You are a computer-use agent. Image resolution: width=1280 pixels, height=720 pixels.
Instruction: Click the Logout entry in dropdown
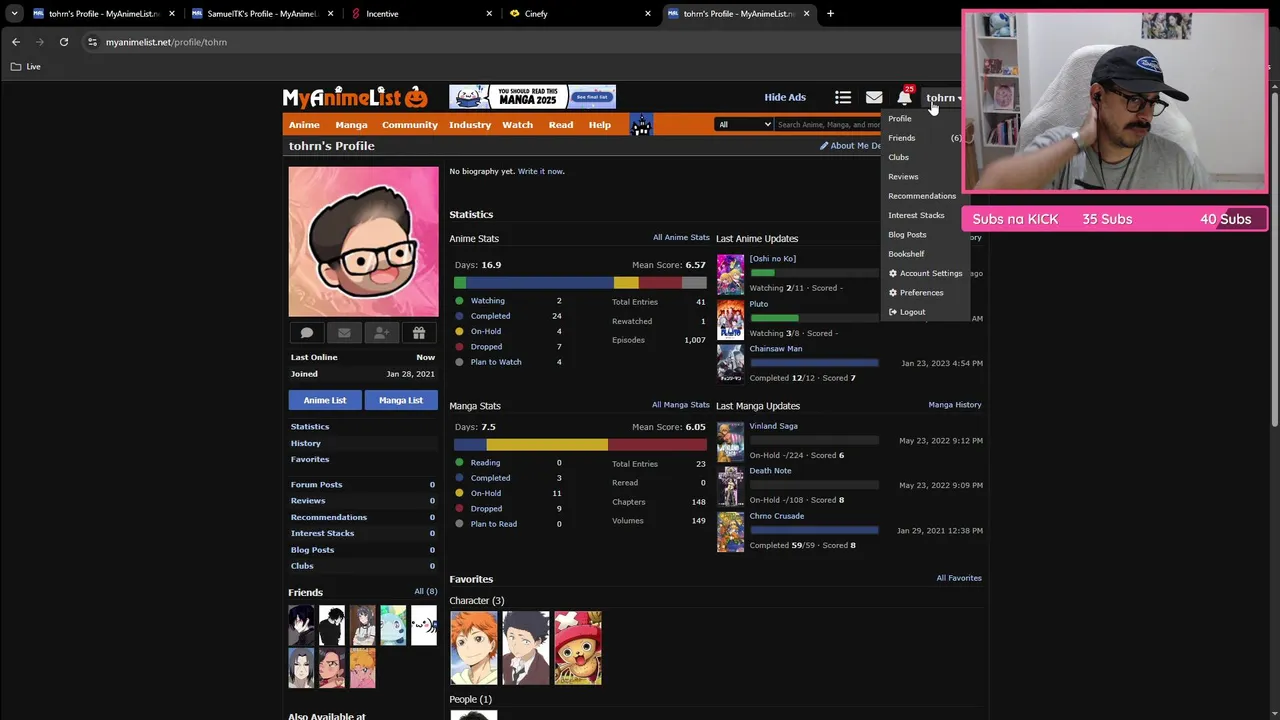907,312
